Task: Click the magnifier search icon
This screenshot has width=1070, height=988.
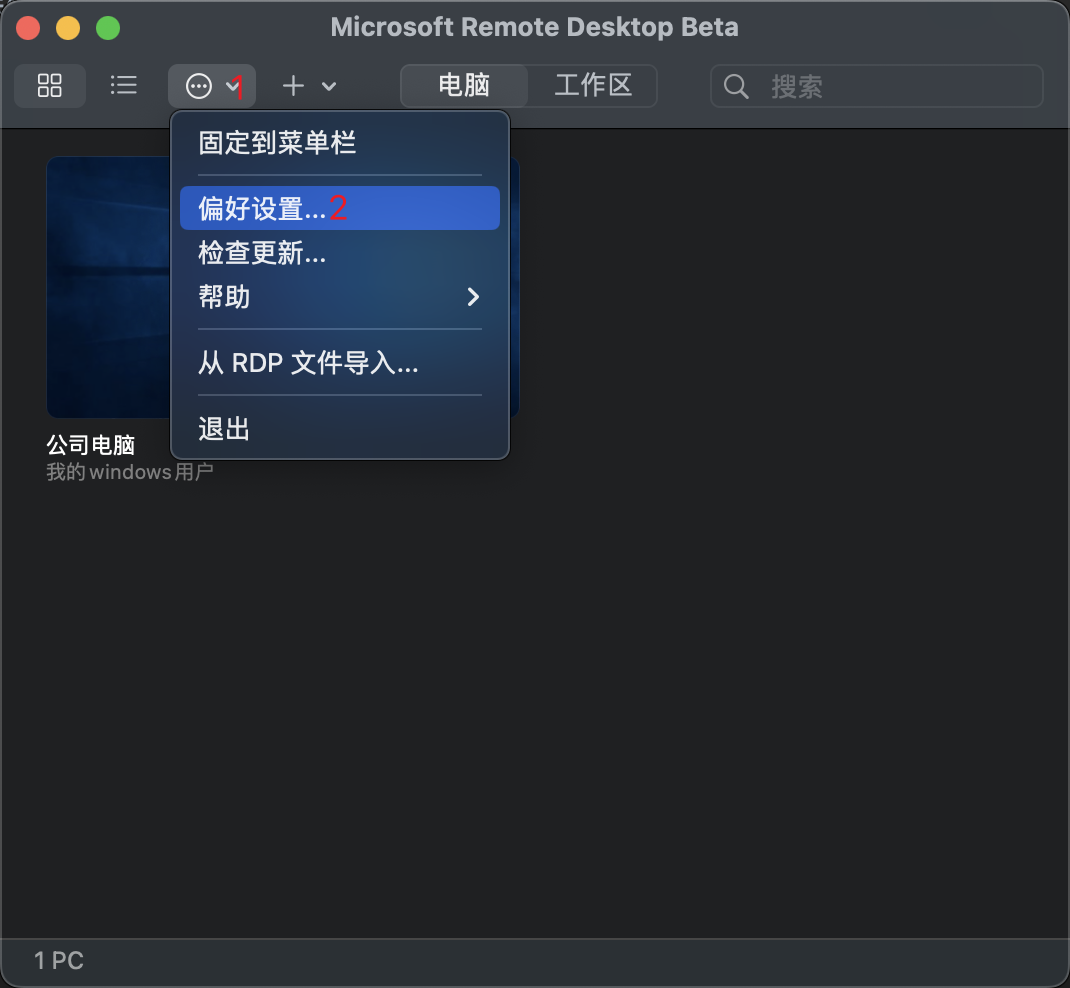Action: [736, 87]
